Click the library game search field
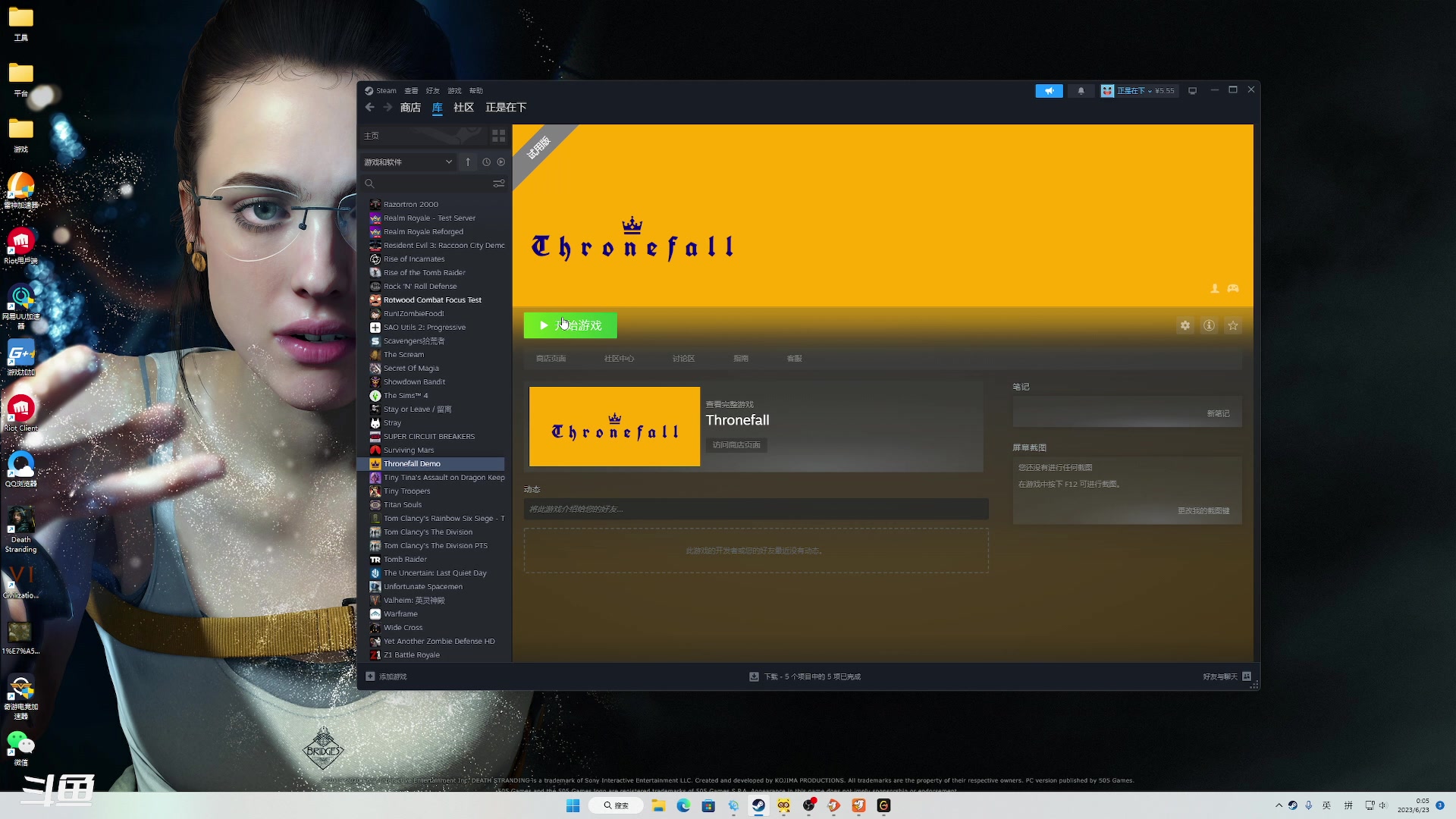The image size is (1456, 819). click(x=428, y=184)
